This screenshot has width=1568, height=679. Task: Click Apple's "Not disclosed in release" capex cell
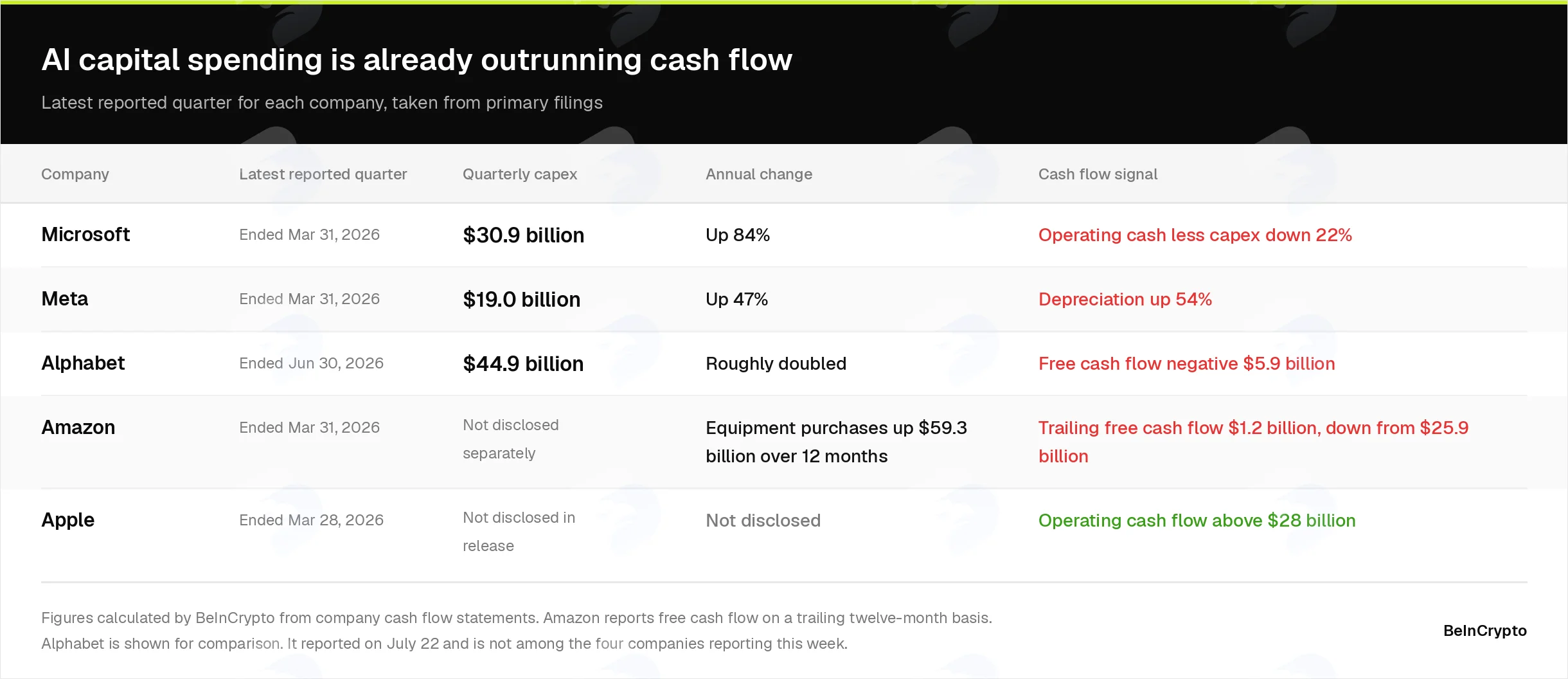[519, 532]
